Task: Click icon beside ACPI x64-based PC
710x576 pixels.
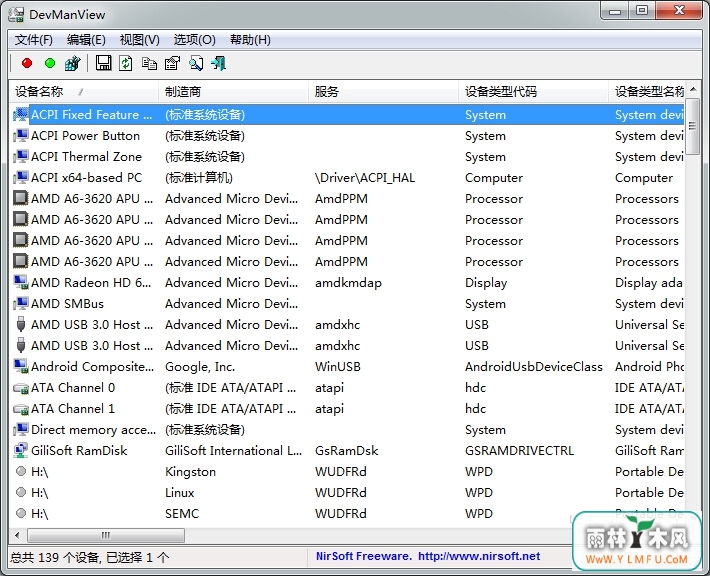Action: pos(21,177)
